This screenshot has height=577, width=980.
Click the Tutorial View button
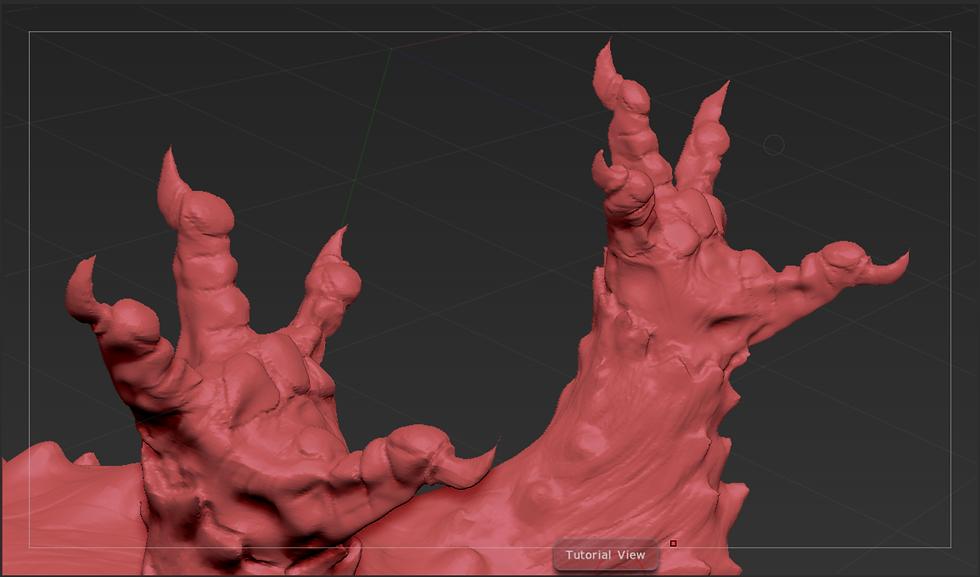coord(605,555)
